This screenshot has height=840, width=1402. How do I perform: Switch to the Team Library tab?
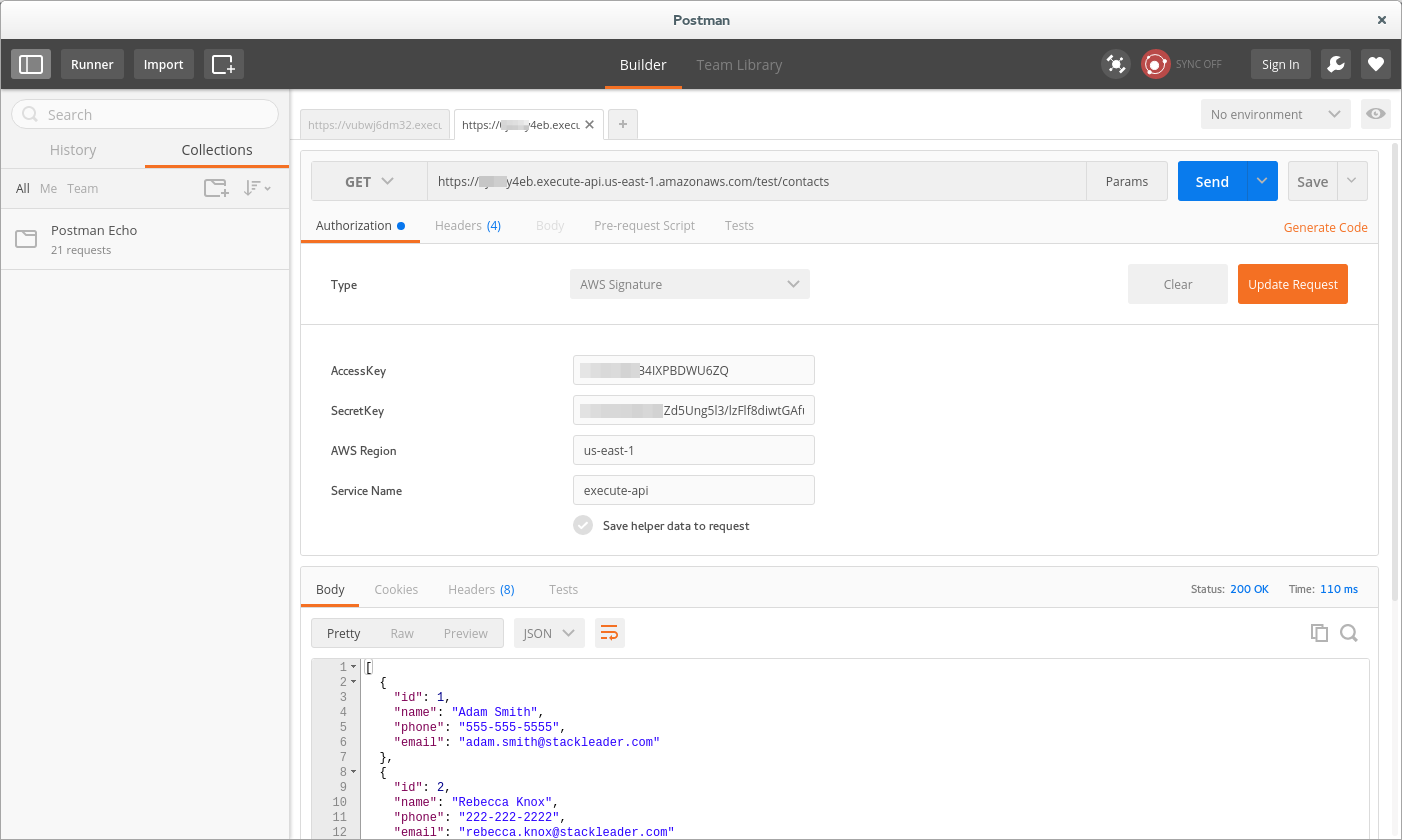[739, 65]
